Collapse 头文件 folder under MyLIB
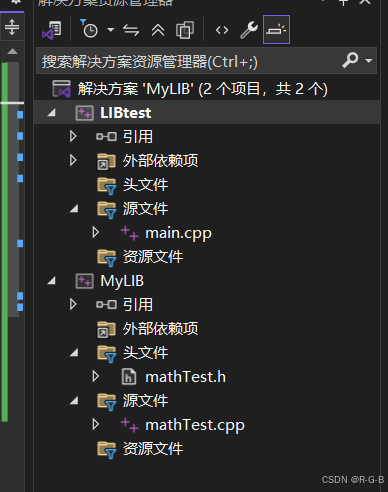 pos(74,353)
